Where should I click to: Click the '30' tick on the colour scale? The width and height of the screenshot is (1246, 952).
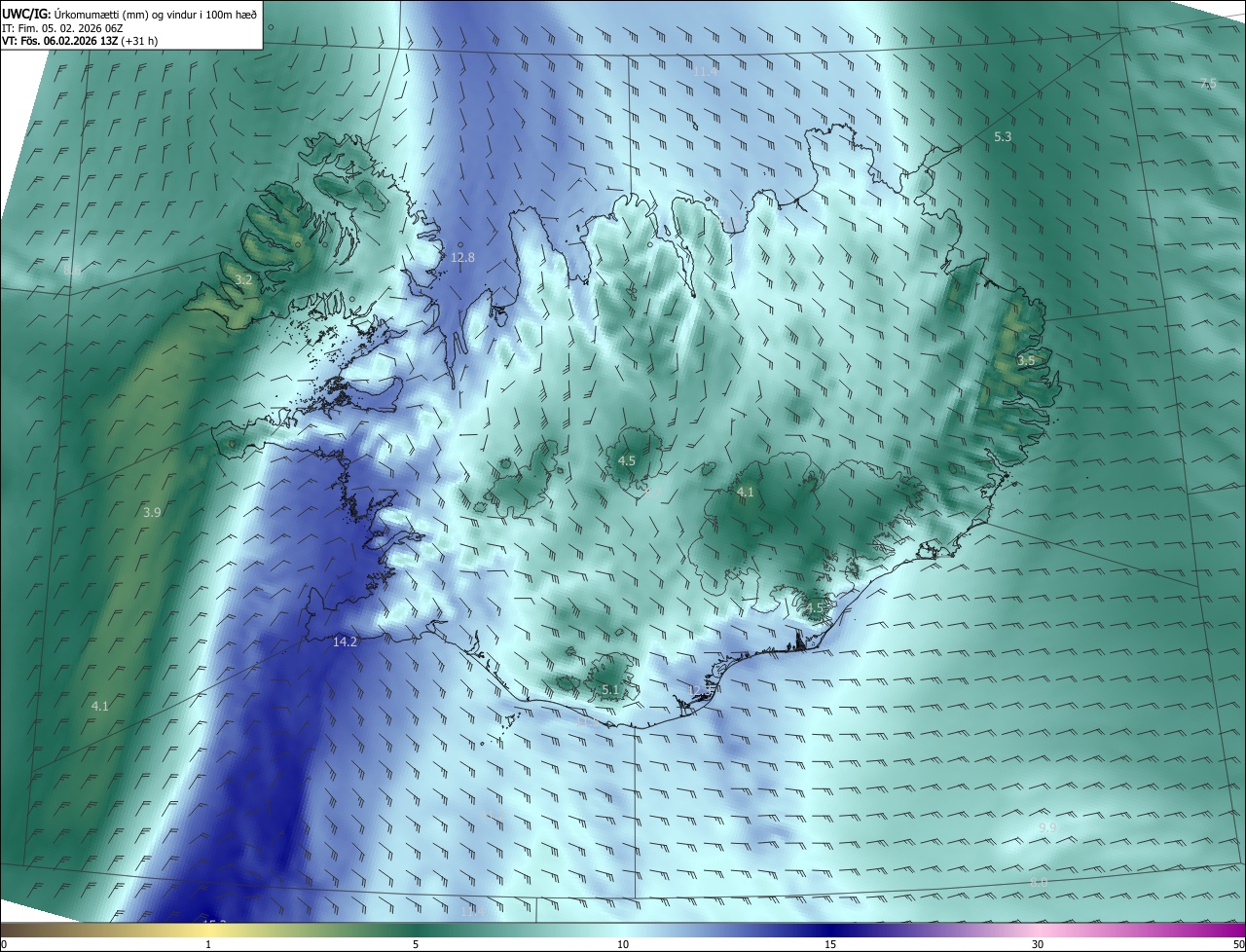tap(1038, 944)
